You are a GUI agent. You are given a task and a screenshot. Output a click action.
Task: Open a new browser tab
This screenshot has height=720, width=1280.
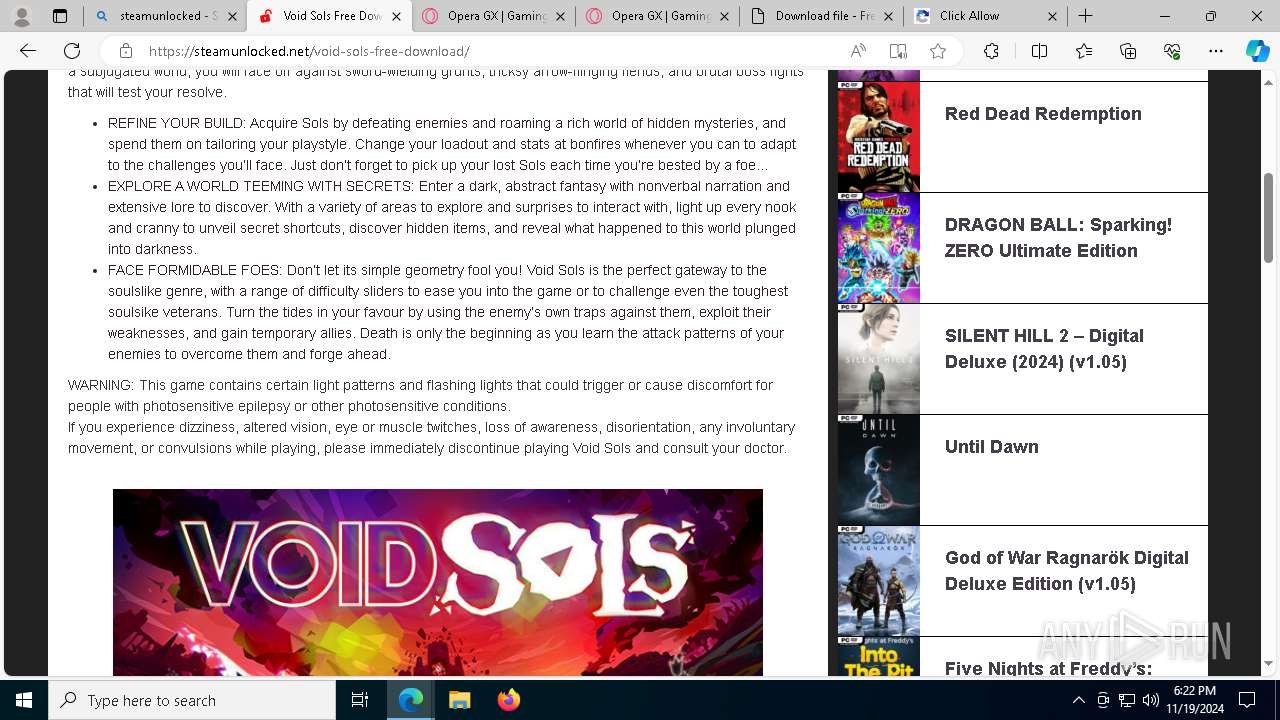coord(1085,16)
